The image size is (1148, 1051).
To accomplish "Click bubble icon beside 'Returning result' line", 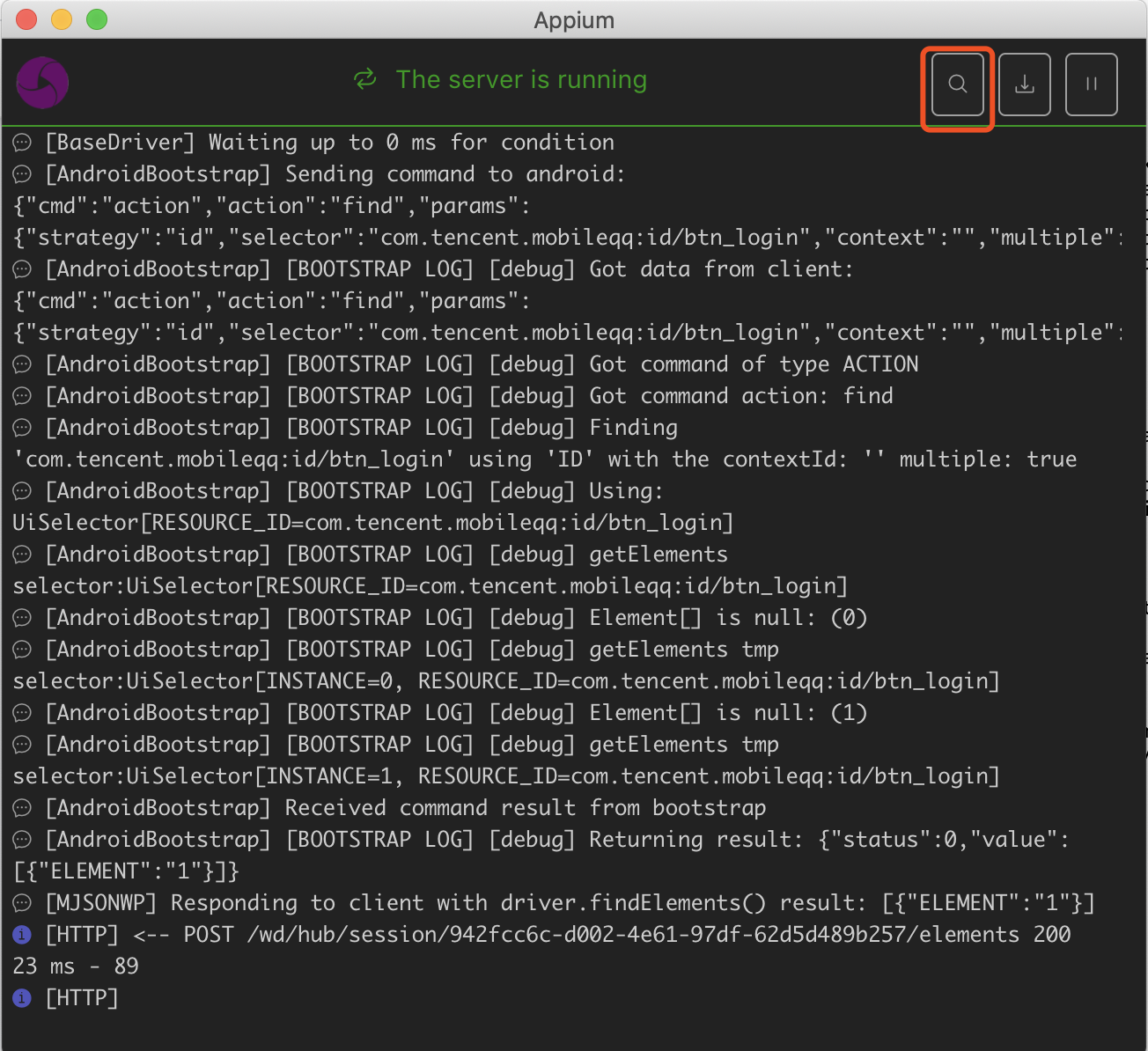I will coord(22,840).
